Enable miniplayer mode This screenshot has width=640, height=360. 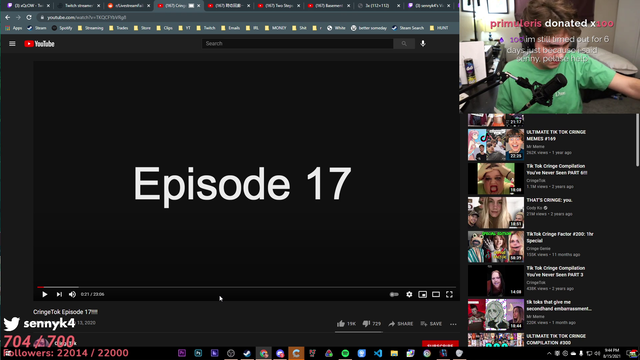pyautogui.click(x=422, y=294)
